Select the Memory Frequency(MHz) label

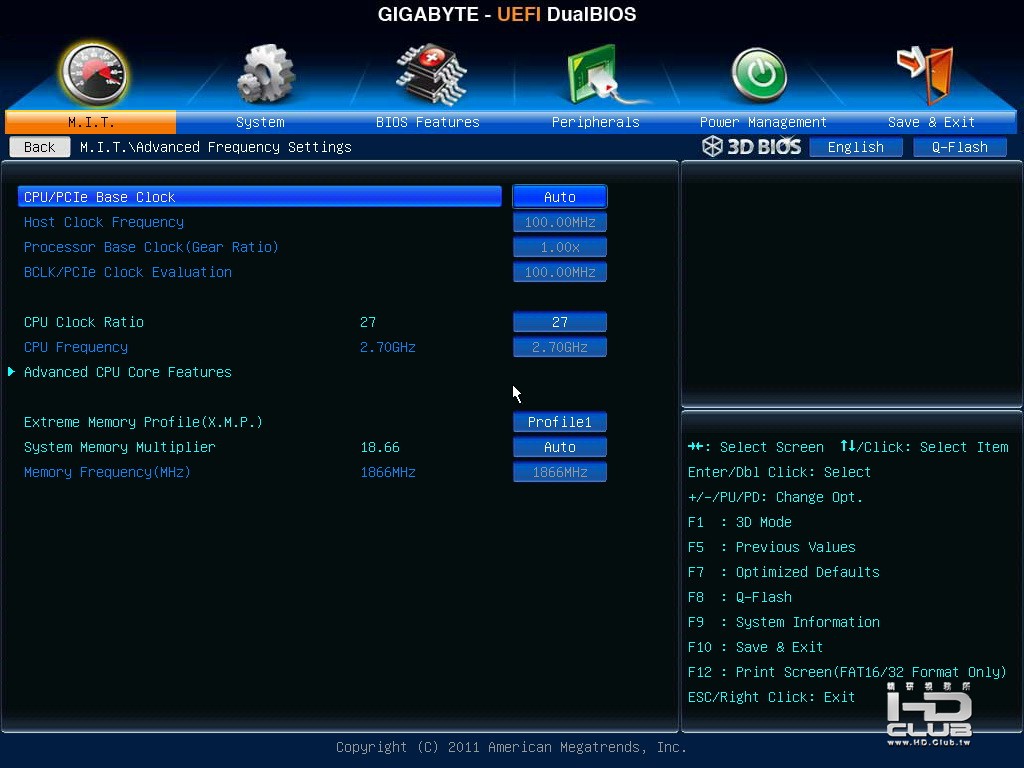point(107,472)
